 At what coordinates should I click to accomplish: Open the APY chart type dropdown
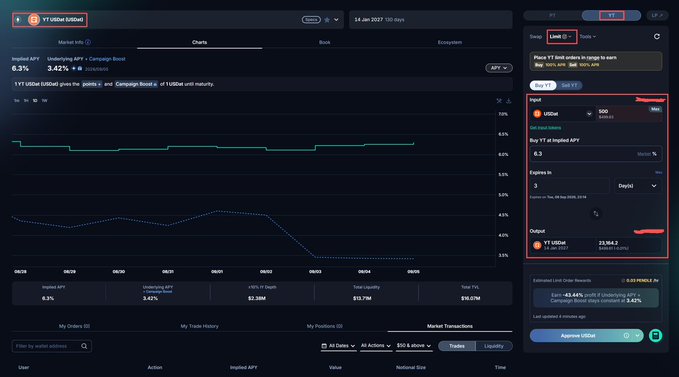[498, 68]
